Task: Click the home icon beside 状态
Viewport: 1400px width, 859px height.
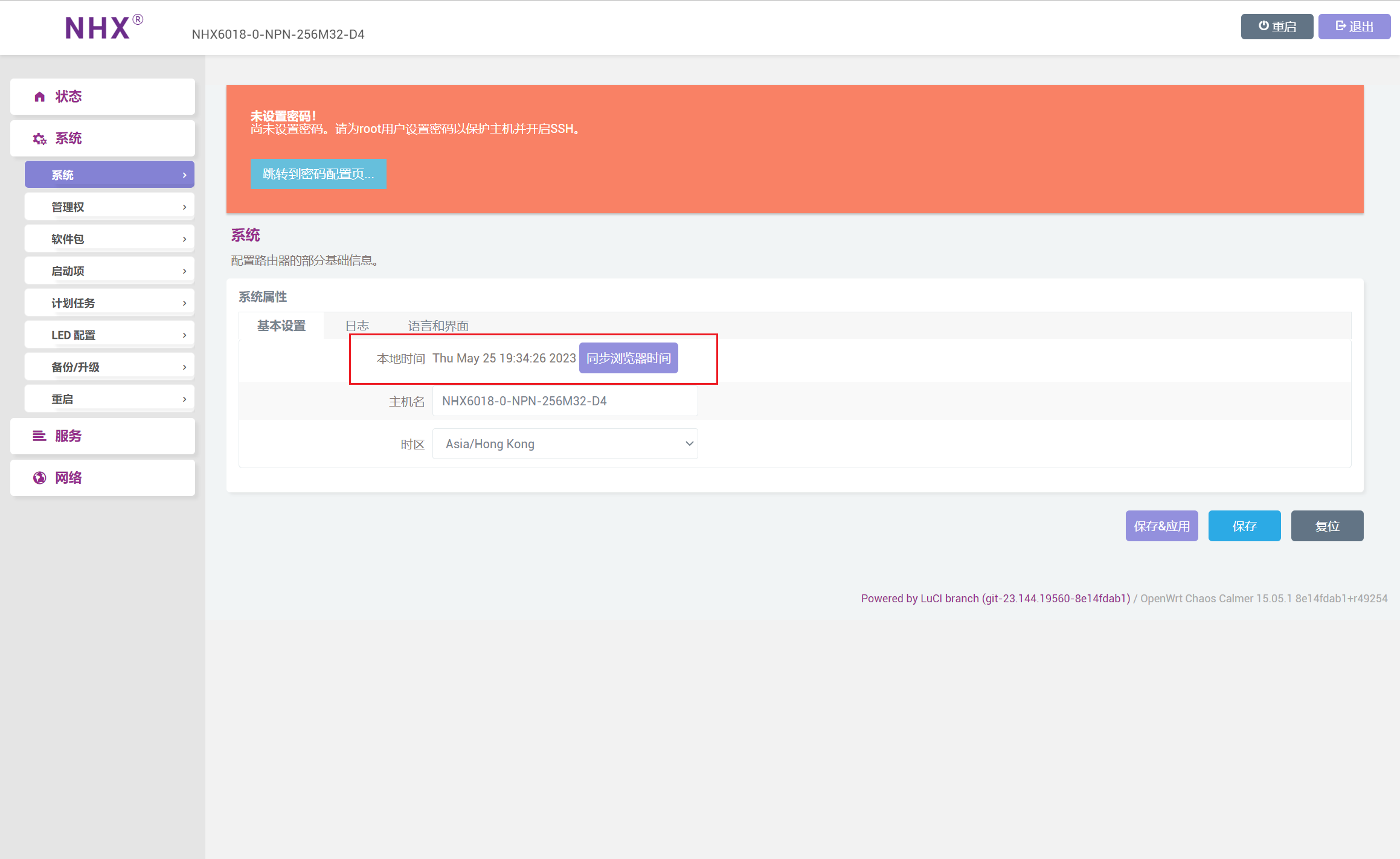Action: (x=40, y=97)
